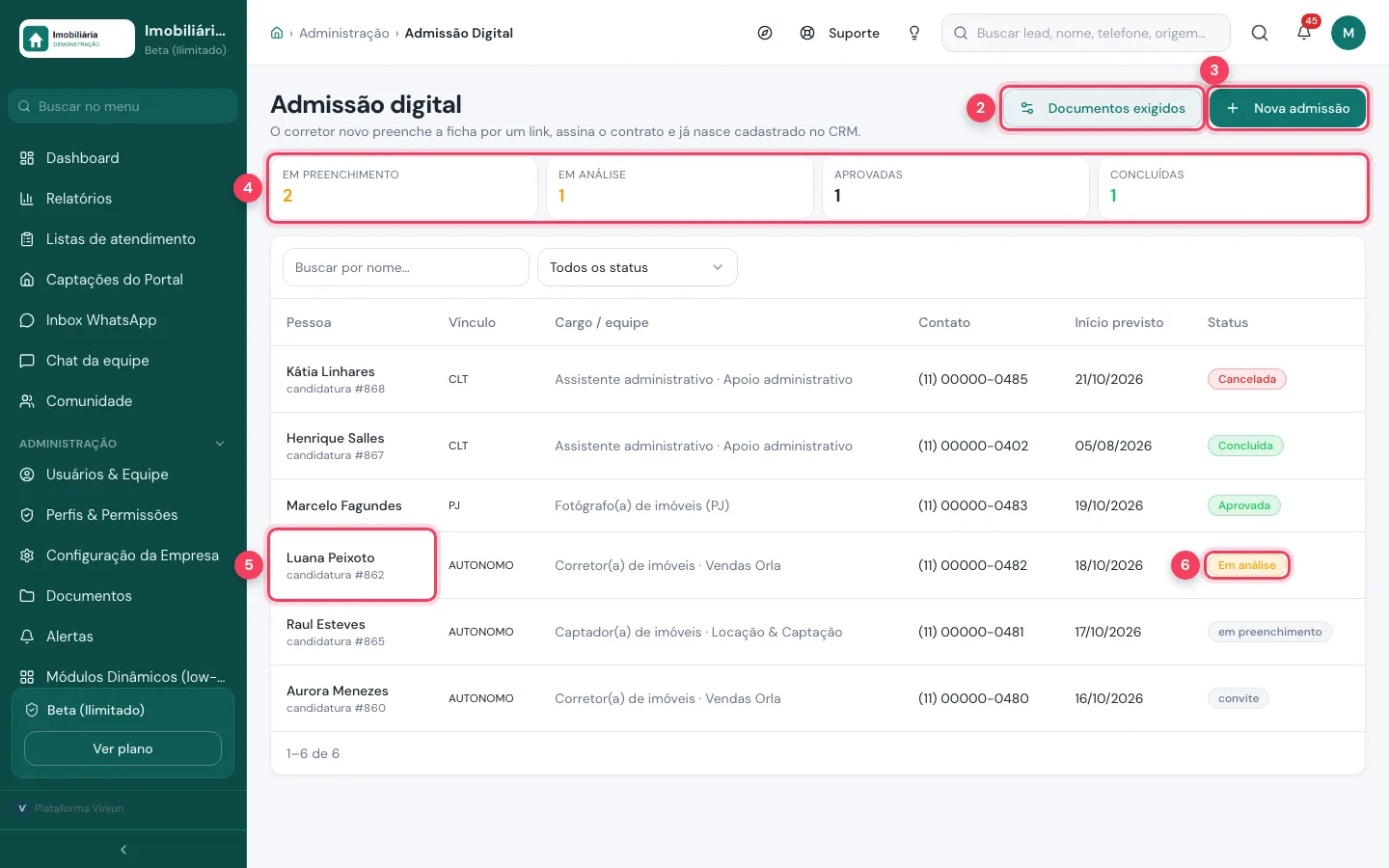Click the magnifier search button
1389x868 pixels.
(1260, 33)
